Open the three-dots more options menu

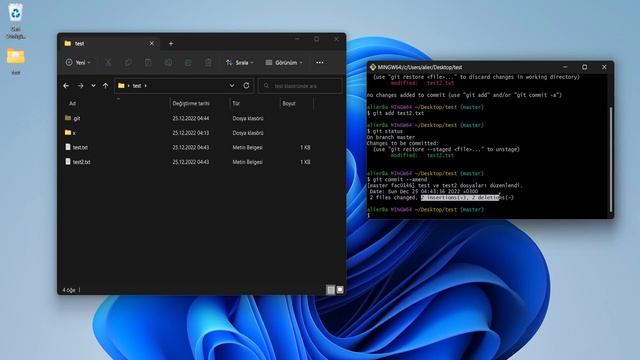[320, 62]
